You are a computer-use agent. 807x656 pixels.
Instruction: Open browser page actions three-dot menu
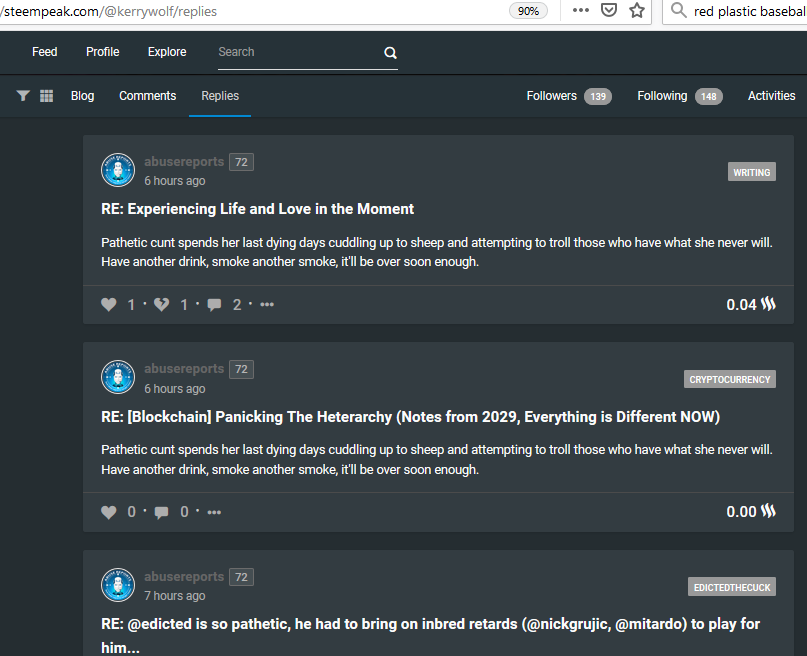(581, 10)
